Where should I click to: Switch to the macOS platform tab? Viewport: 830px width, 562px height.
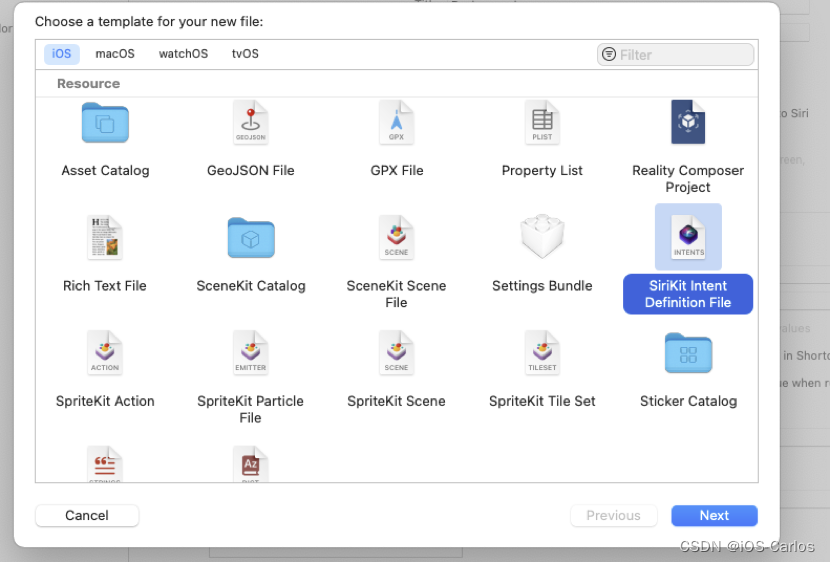coord(115,54)
